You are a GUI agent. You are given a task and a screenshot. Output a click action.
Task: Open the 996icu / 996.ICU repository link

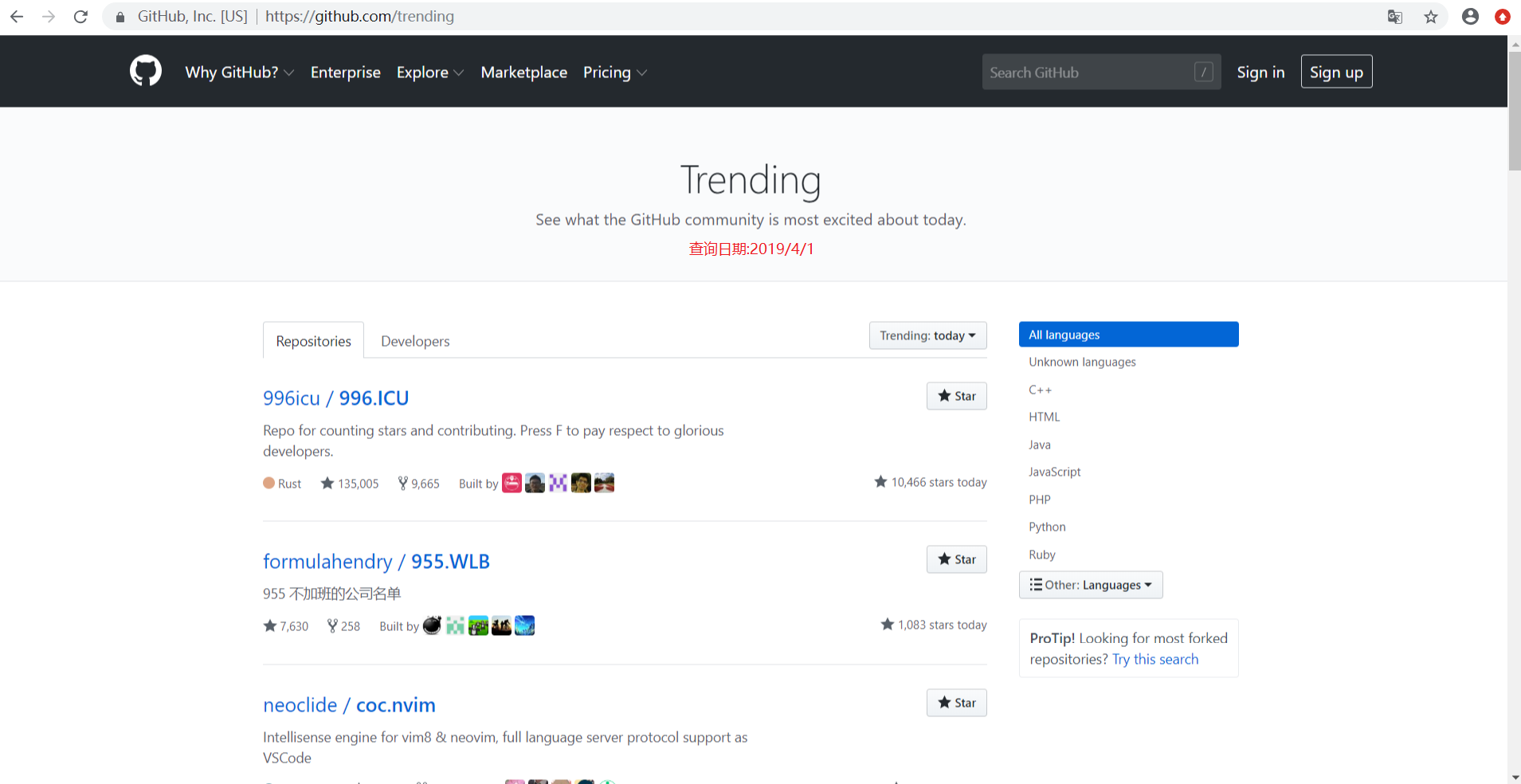point(335,398)
